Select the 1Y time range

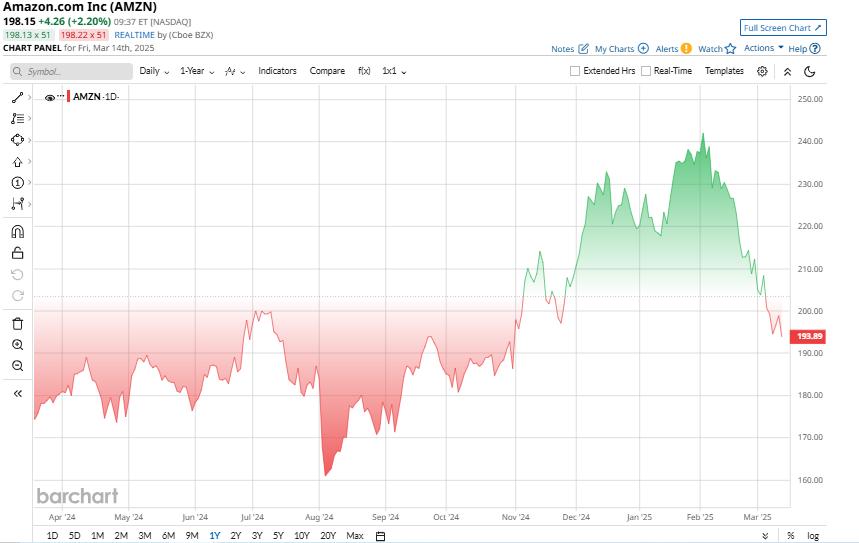click(x=215, y=536)
